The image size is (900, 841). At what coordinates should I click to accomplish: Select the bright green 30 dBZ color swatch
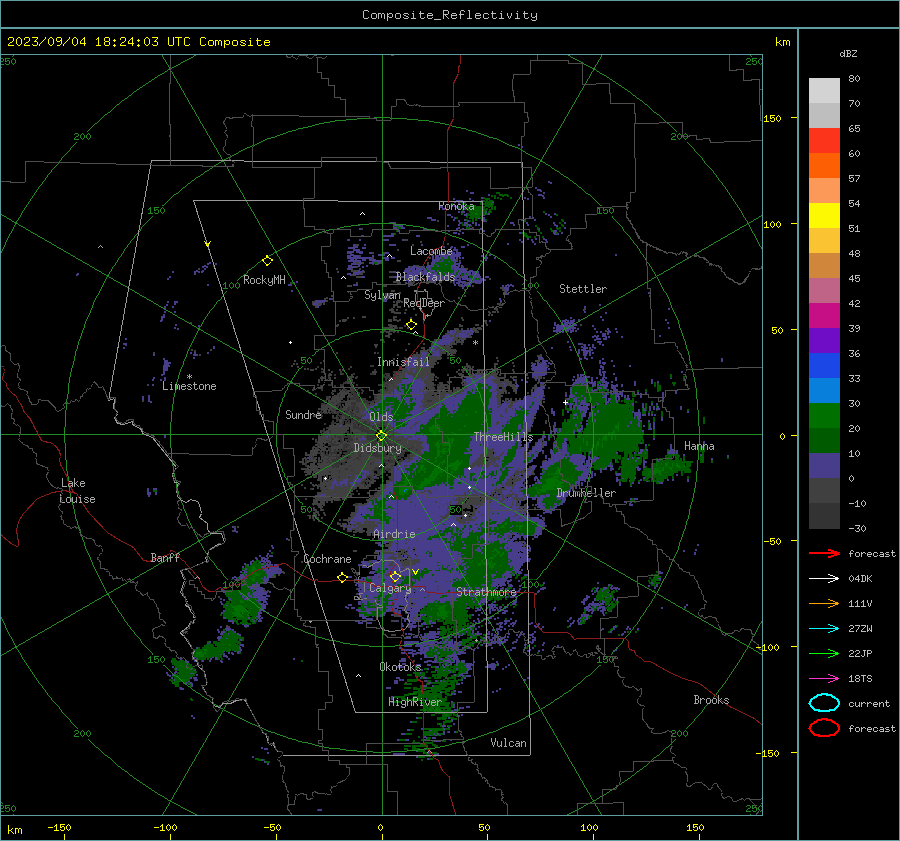pos(824,415)
